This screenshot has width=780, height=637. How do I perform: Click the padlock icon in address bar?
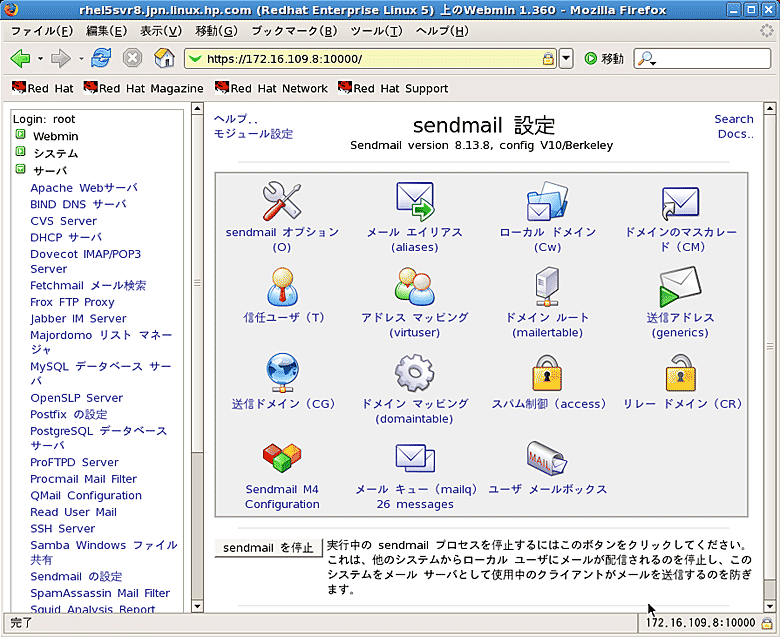[x=548, y=59]
